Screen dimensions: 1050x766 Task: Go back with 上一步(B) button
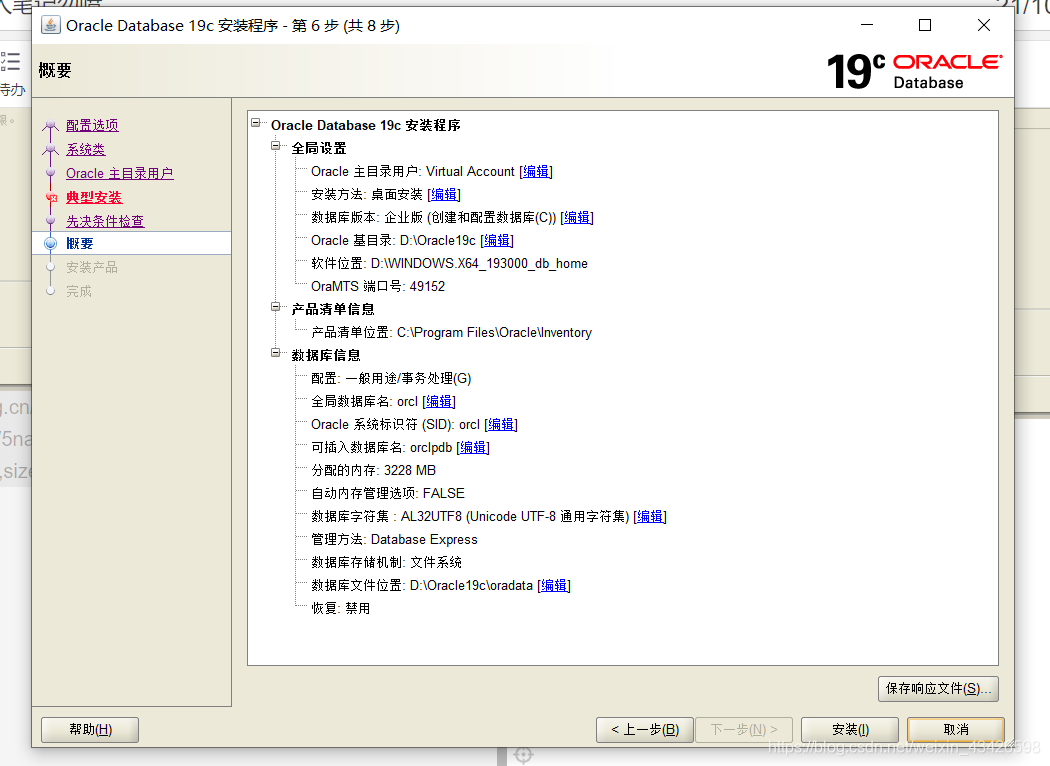point(645,730)
